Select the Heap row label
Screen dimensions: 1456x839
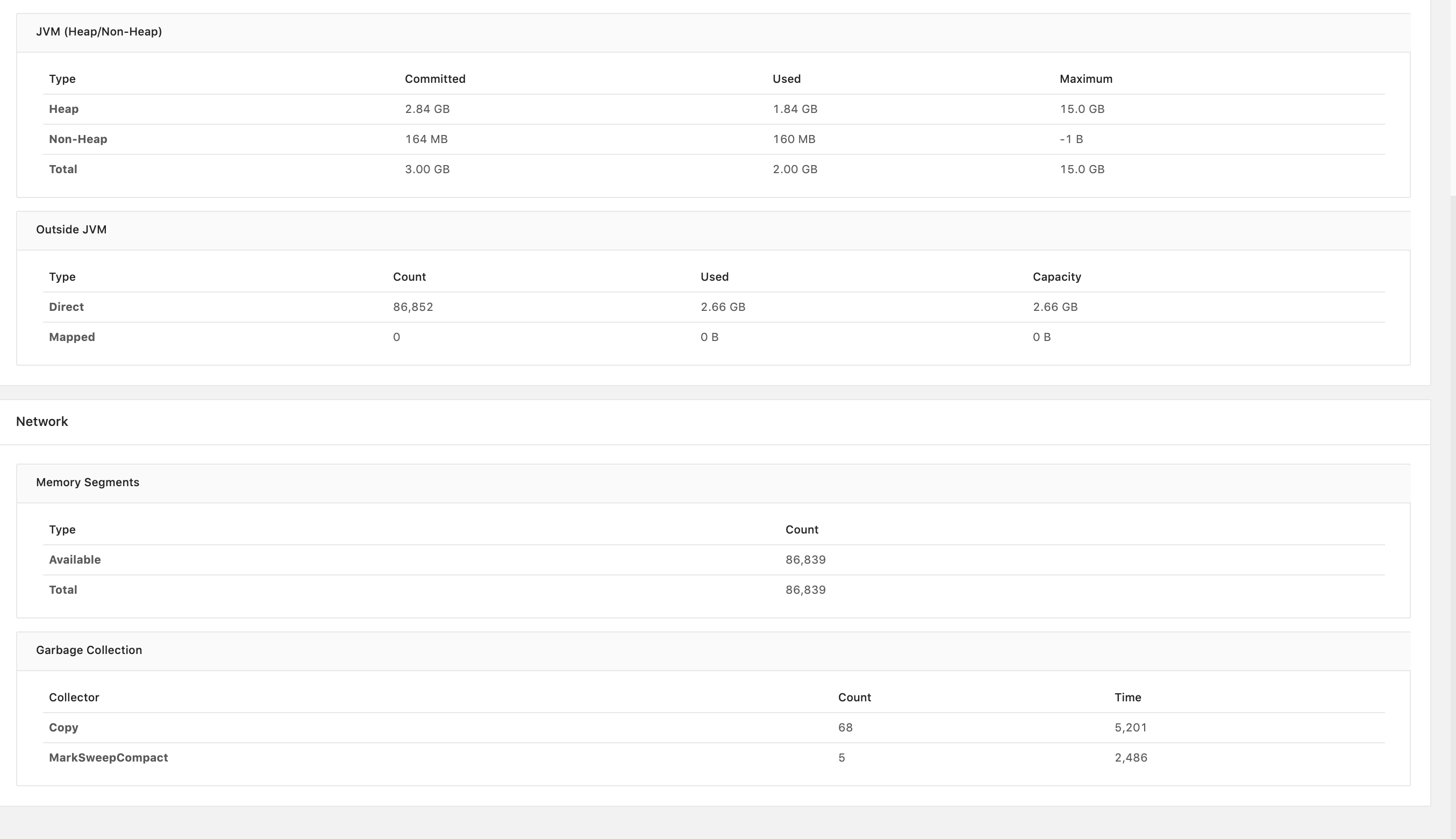click(63, 109)
